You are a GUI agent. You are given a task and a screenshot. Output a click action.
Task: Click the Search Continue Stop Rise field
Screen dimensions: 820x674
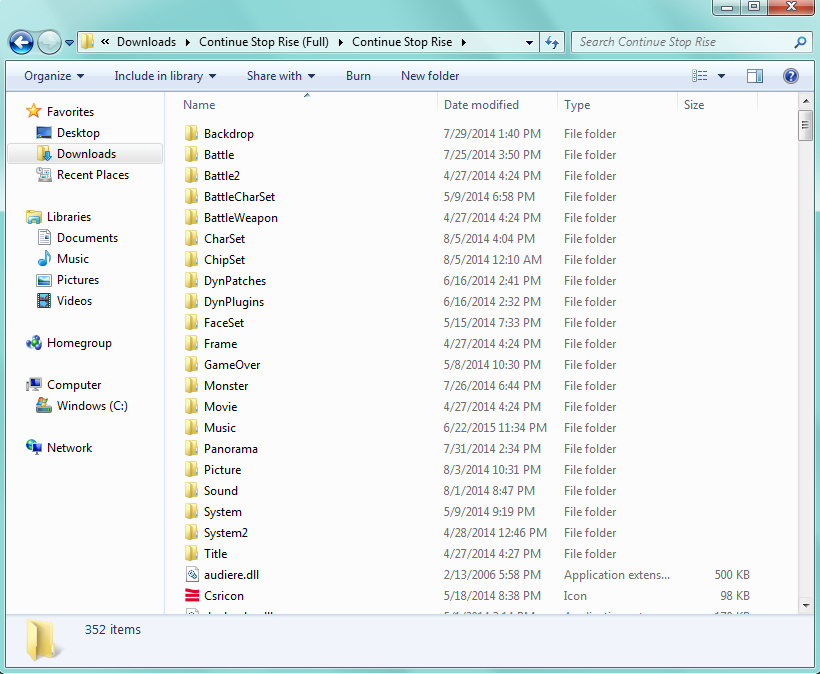682,42
